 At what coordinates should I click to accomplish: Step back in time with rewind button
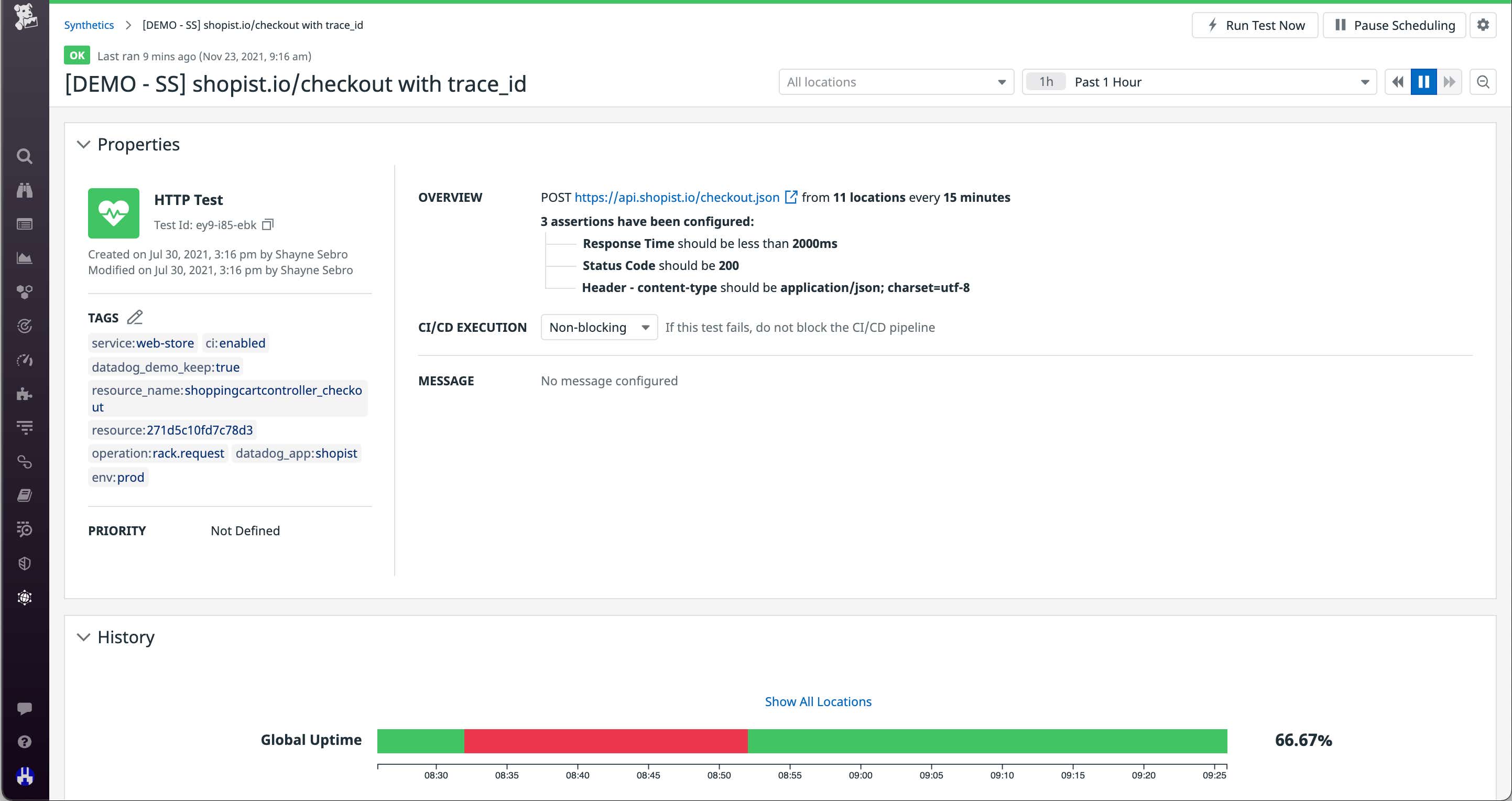click(1398, 82)
